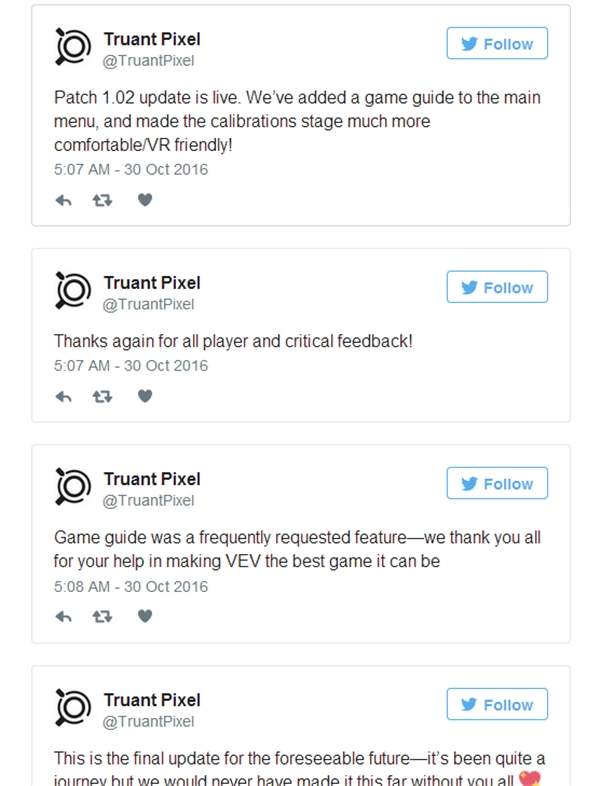Screen dimensions: 600x786
Task: Like the Game guide feature tweet
Action: pos(144,617)
